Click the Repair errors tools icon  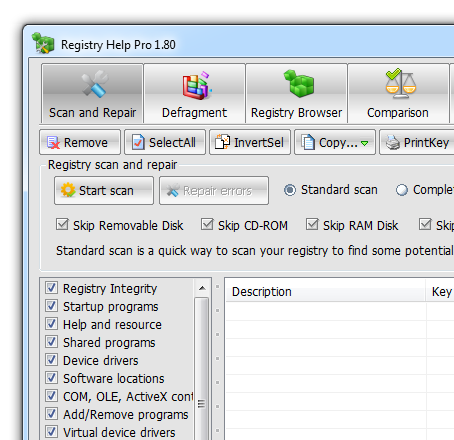(x=173, y=190)
